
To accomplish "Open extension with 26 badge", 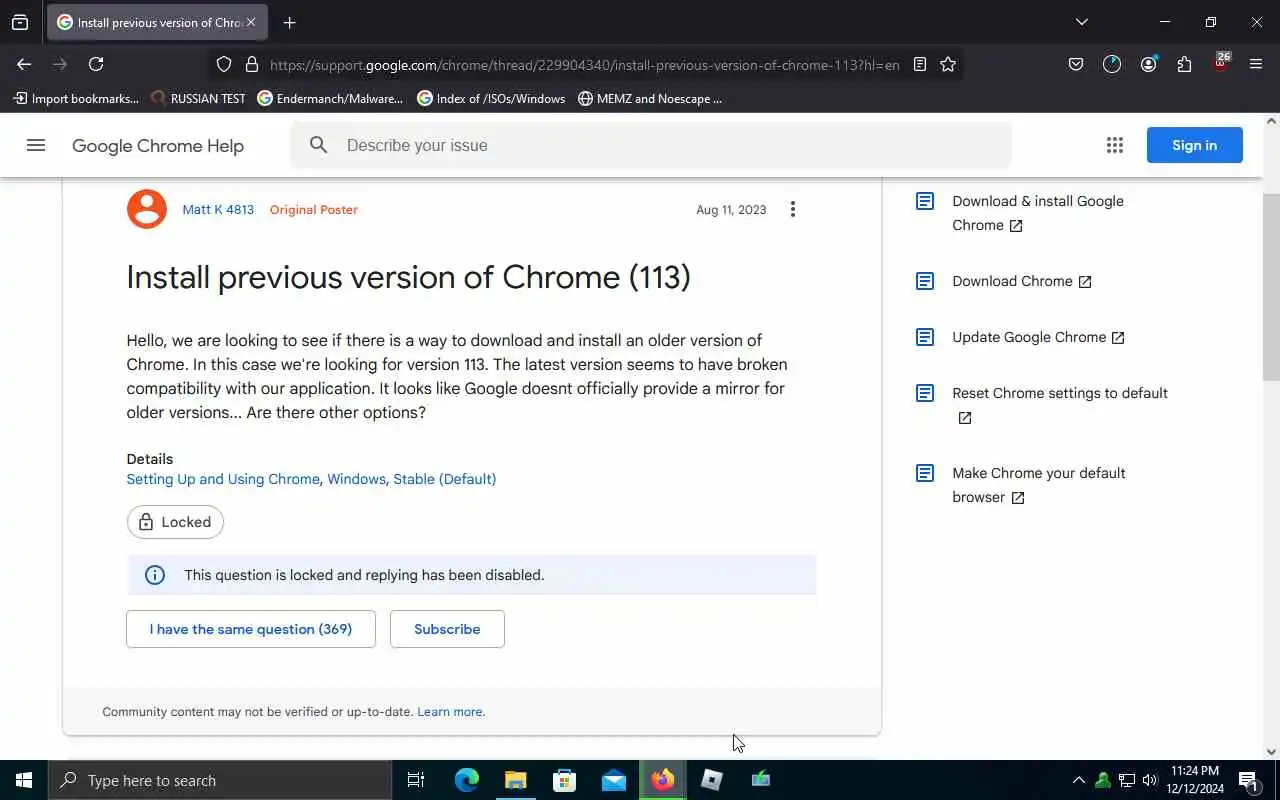I will (x=1221, y=63).
